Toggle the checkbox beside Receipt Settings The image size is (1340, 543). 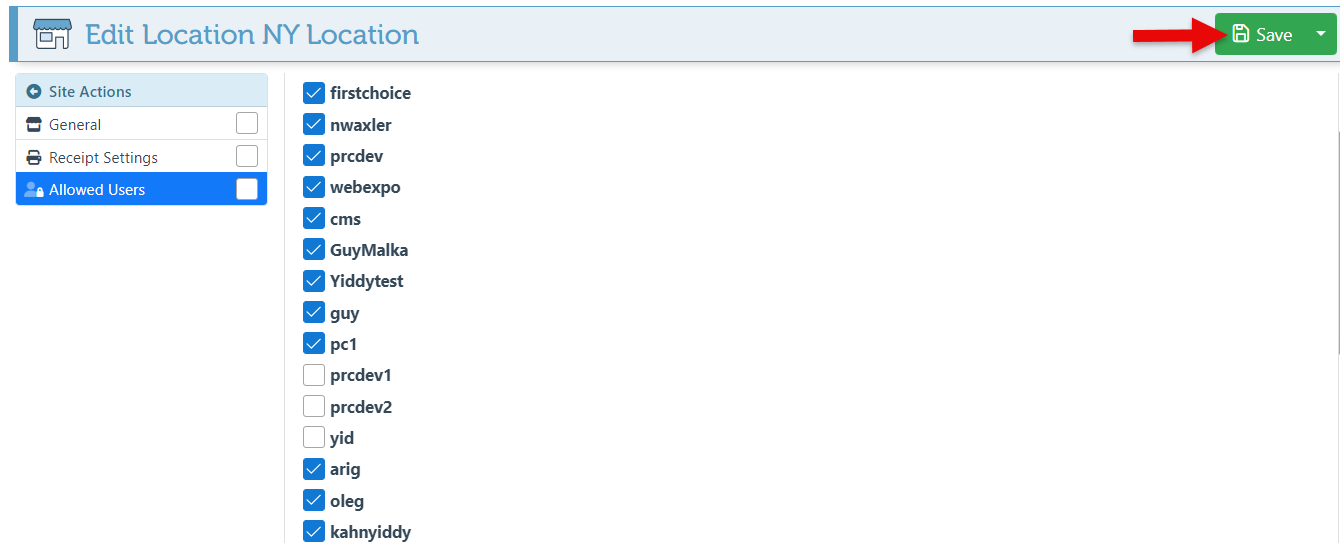[247, 156]
